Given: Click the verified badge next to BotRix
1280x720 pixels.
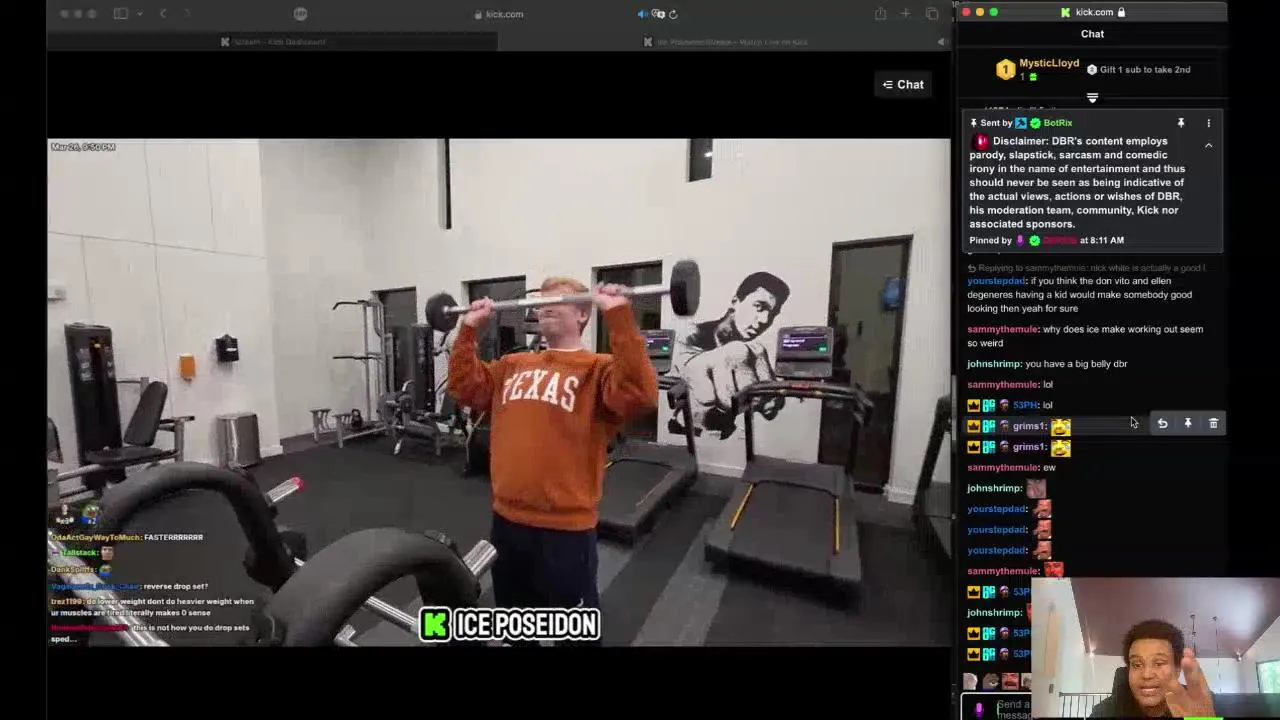Looking at the screenshot, I should coord(1035,123).
